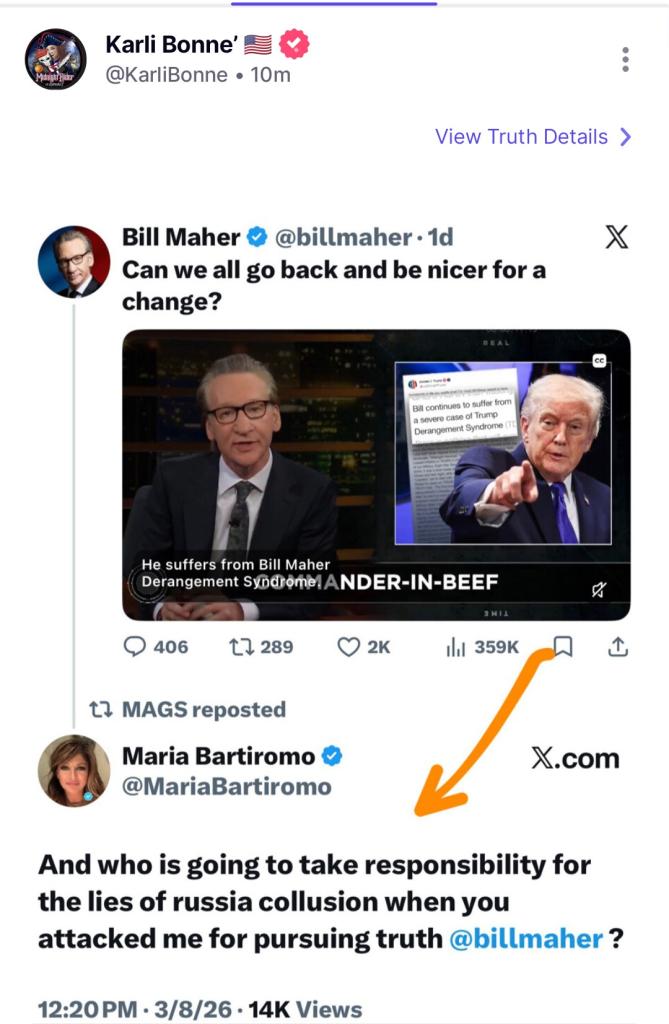View post analytics bar chart icon
Screen dimensions: 669x1024
pos(455,647)
